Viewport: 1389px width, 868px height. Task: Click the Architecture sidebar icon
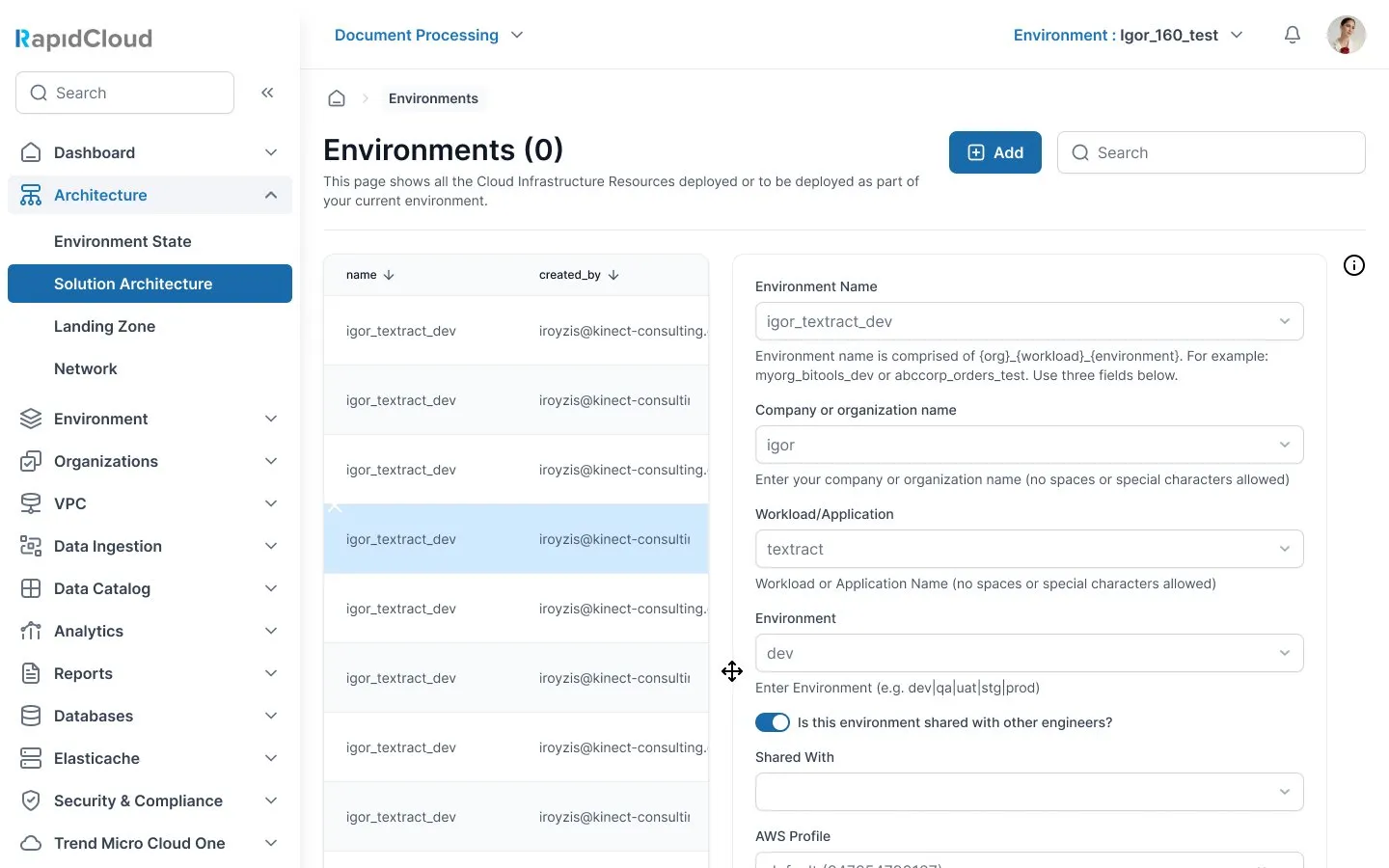click(x=31, y=195)
